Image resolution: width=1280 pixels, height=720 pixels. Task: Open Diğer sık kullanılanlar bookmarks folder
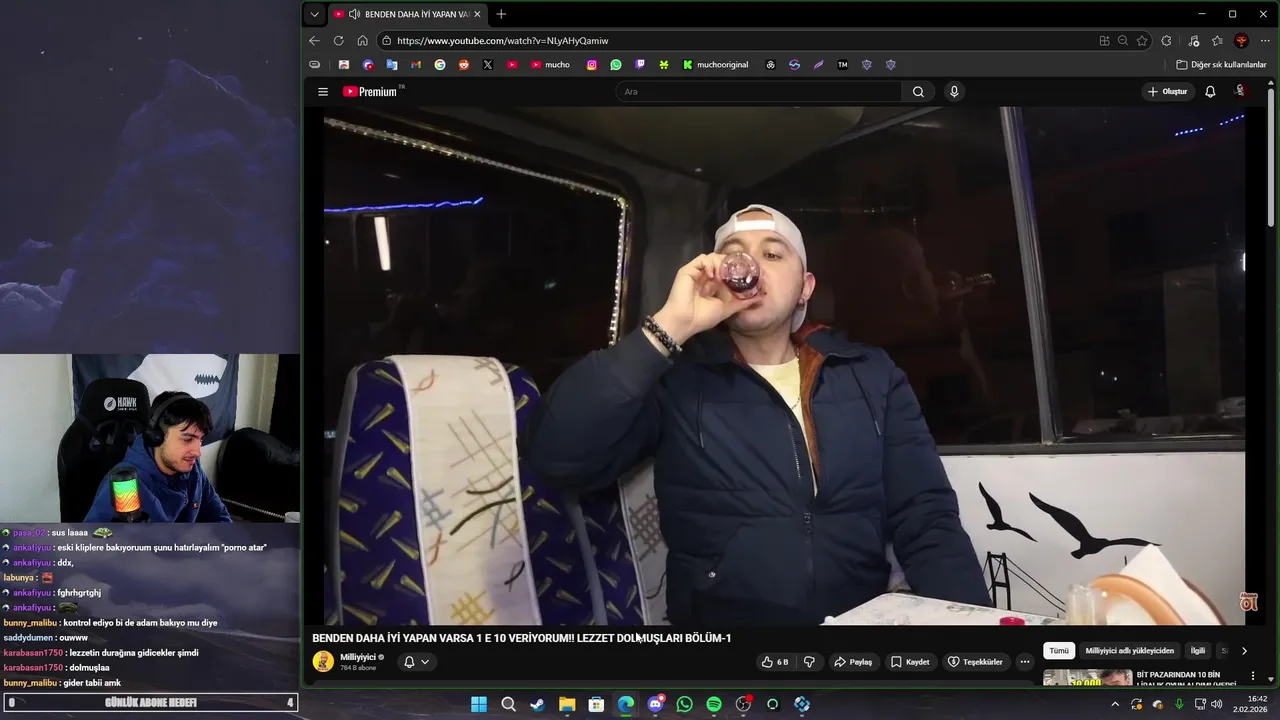pos(1222,65)
